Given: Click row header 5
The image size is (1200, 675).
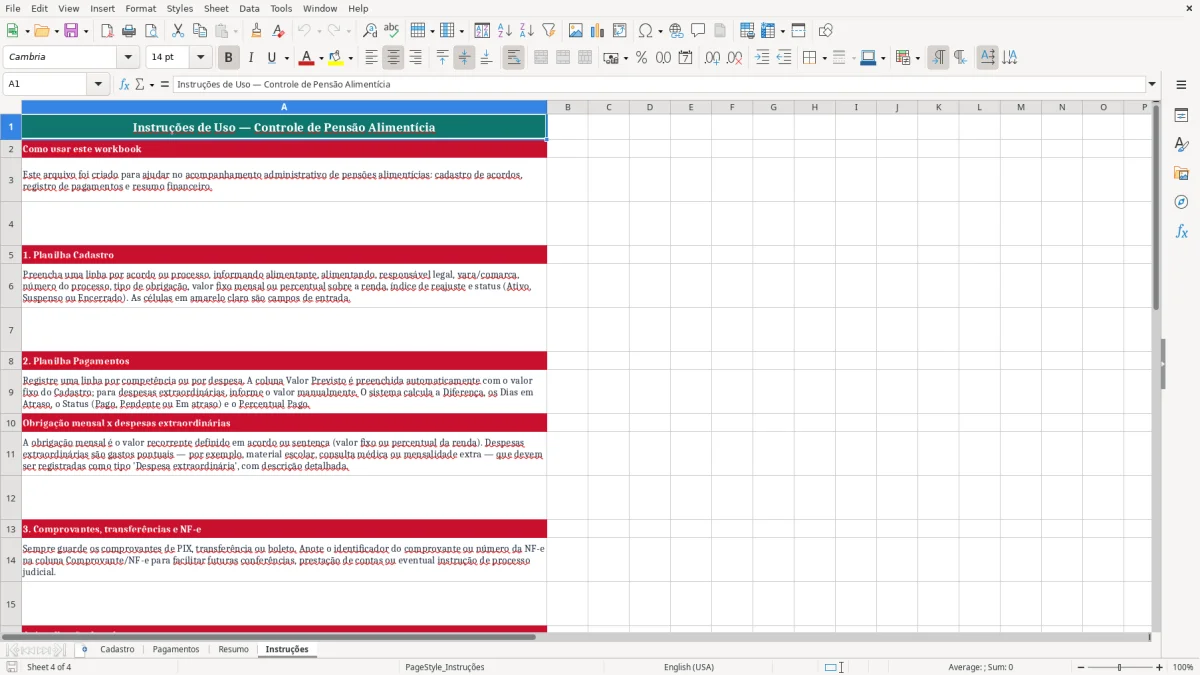Looking at the screenshot, I should coord(11,255).
